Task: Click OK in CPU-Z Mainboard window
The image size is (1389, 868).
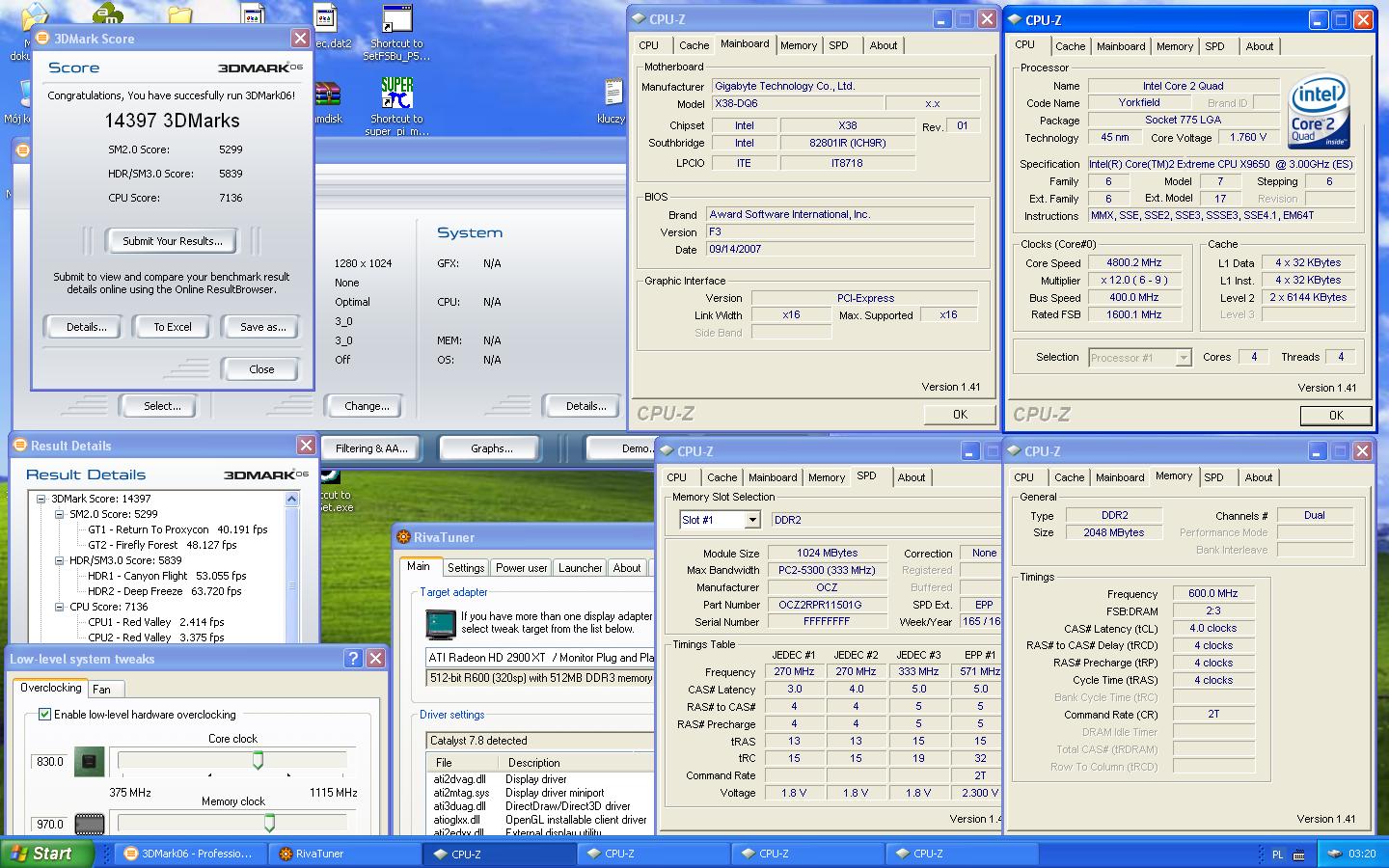Action: 960,414
